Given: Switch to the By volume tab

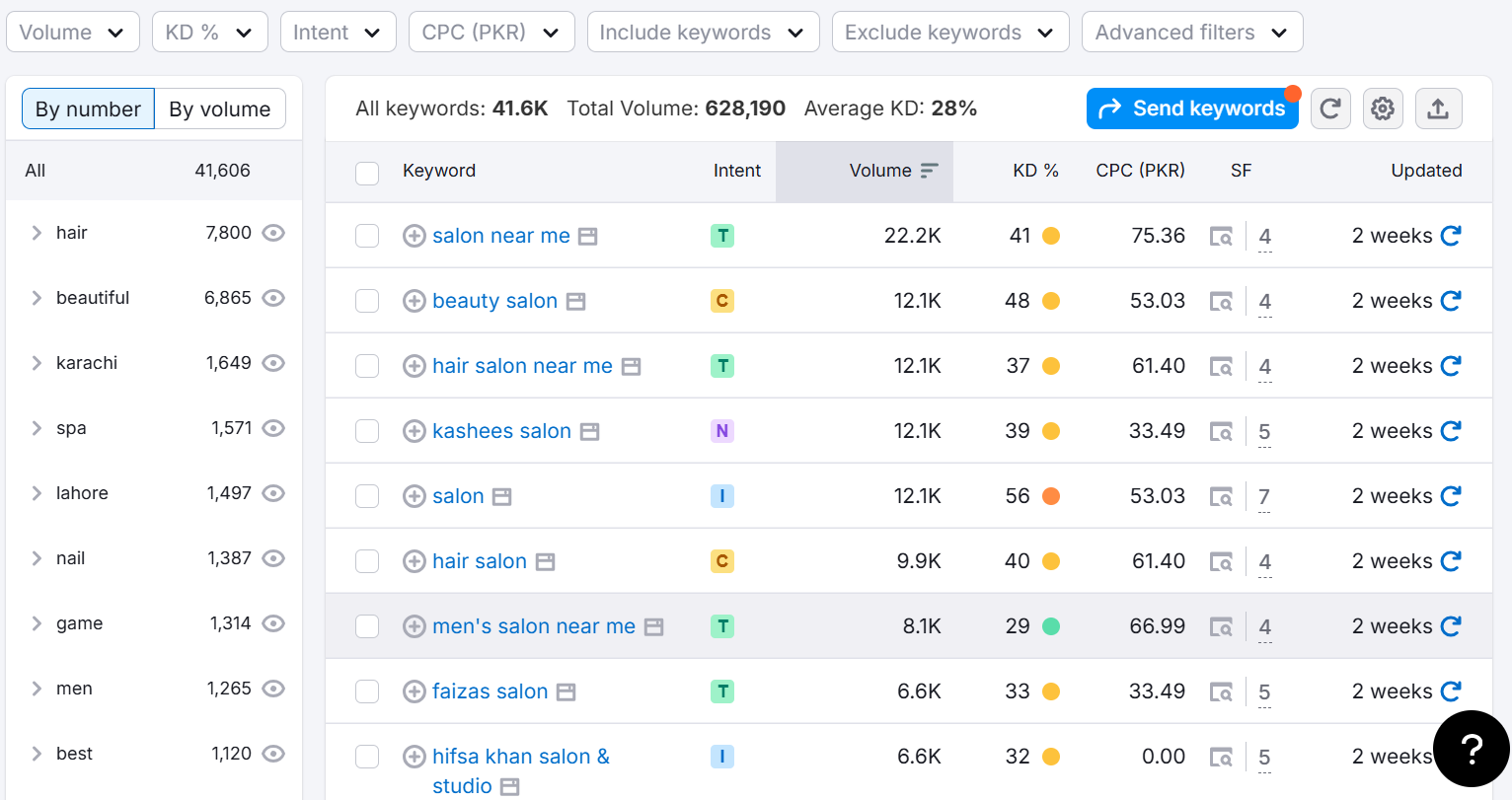Looking at the screenshot, I should [x=220, y=109].
